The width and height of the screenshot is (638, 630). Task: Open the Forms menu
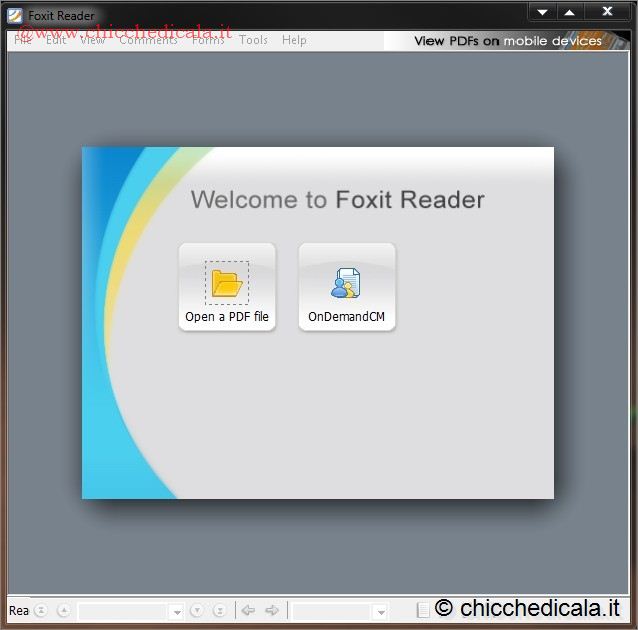[208, 40]
